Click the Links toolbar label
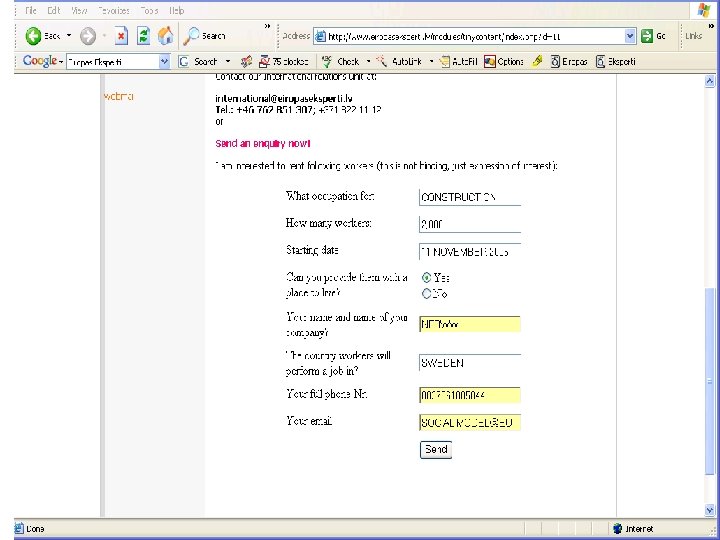Image resolution: width=720 pixels, height=540 pixels. 693,36
